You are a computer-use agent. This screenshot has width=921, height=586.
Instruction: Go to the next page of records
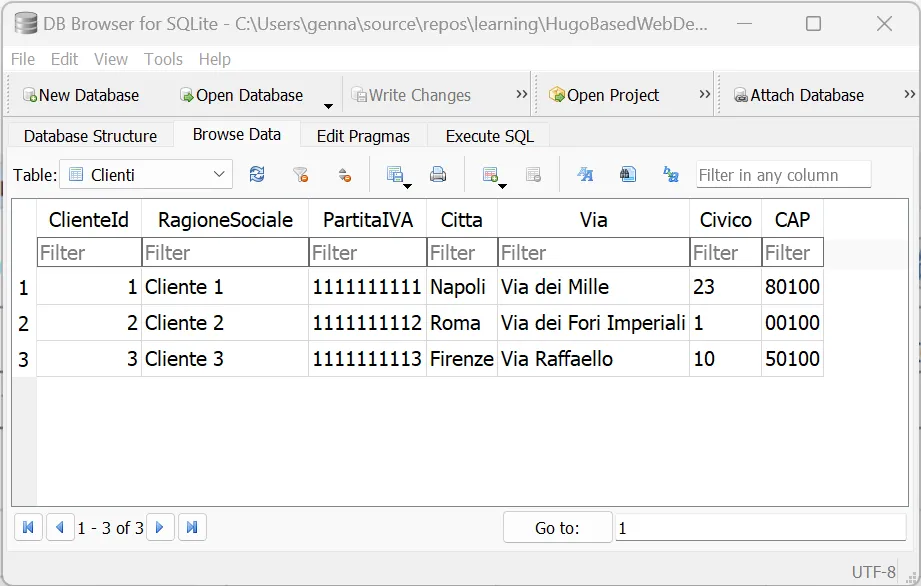(x=160, y=527)
